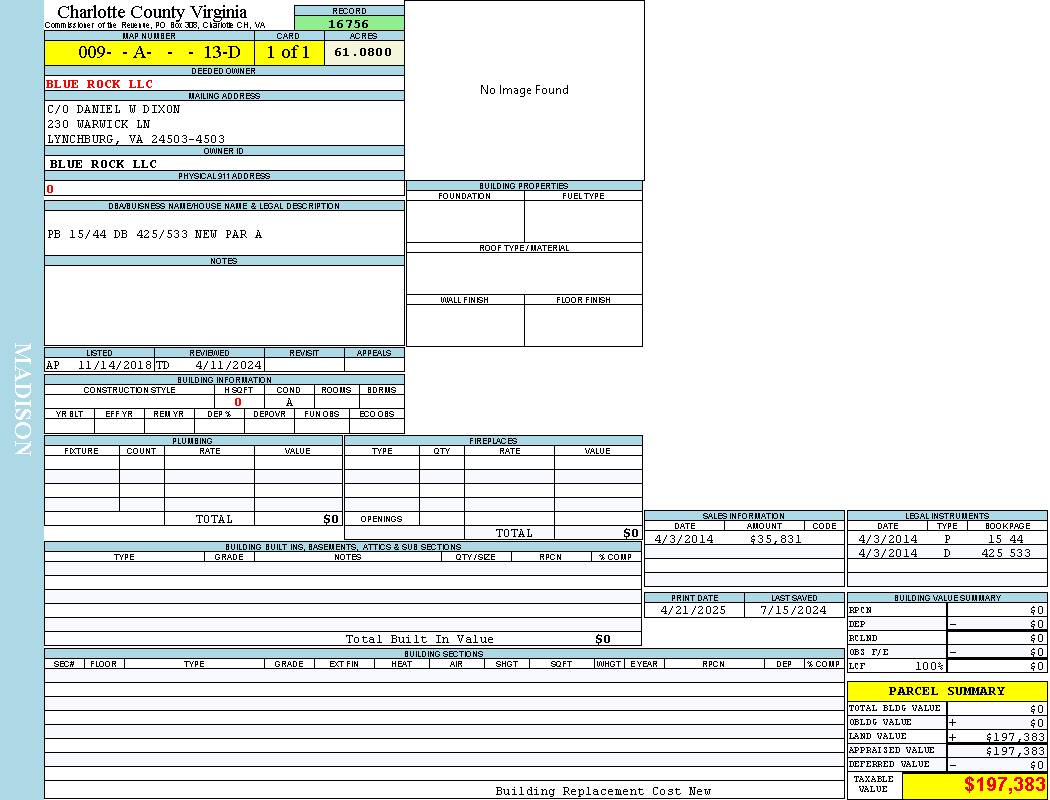Click the print date 4/21/2025
The width and height of the screenshot is (1050, 800).
693,610
